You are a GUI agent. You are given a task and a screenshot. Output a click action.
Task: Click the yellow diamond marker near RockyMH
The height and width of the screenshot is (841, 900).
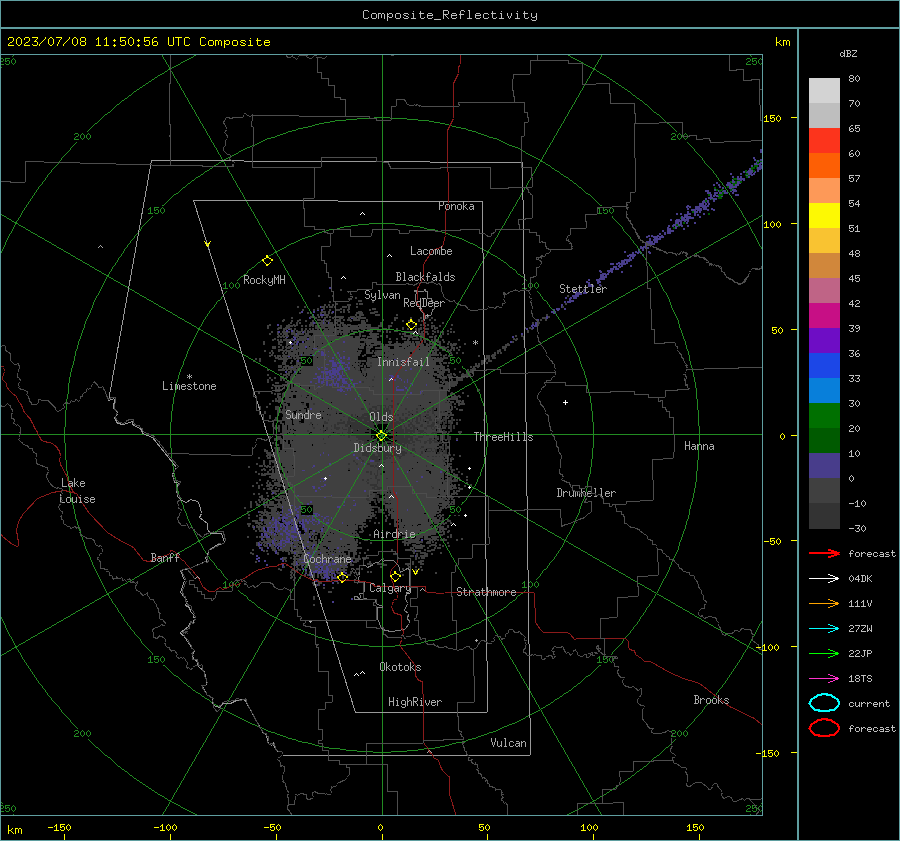click(267, 261)
